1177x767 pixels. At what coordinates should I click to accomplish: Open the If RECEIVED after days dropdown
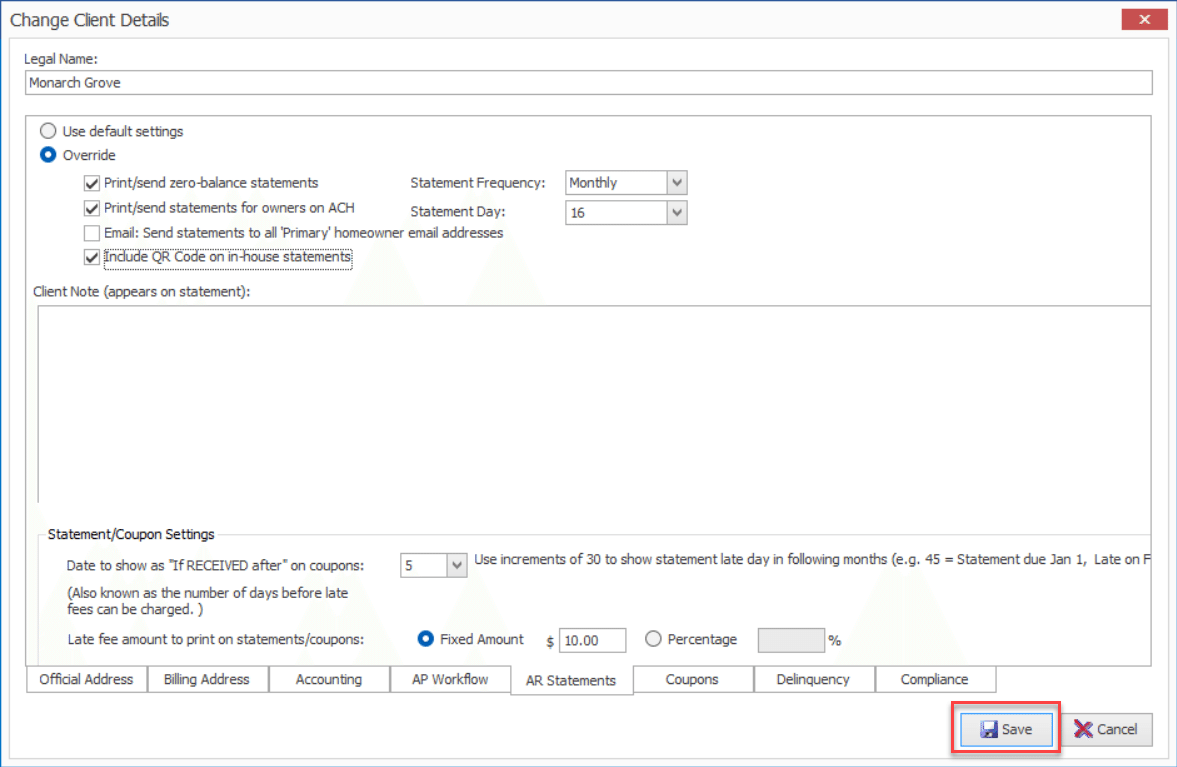[456, 565]
